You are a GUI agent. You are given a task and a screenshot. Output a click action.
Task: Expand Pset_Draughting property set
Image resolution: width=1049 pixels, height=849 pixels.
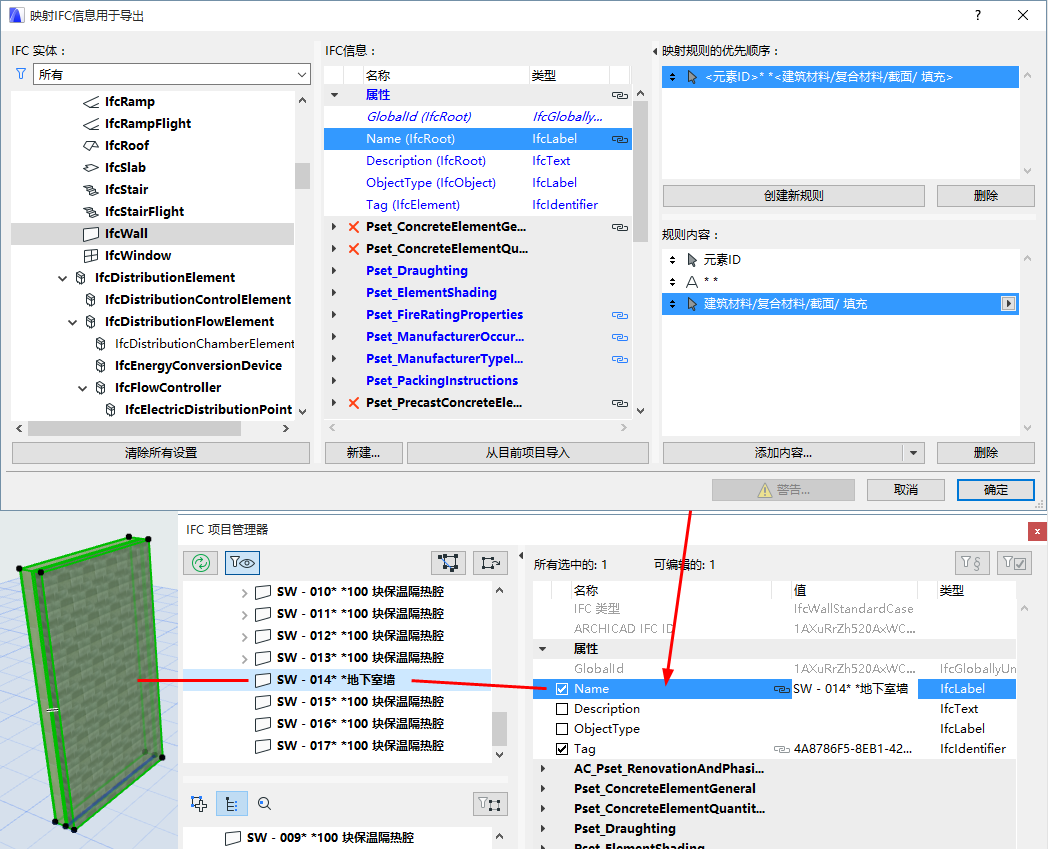pyautogui.click(x=335, y=271)
